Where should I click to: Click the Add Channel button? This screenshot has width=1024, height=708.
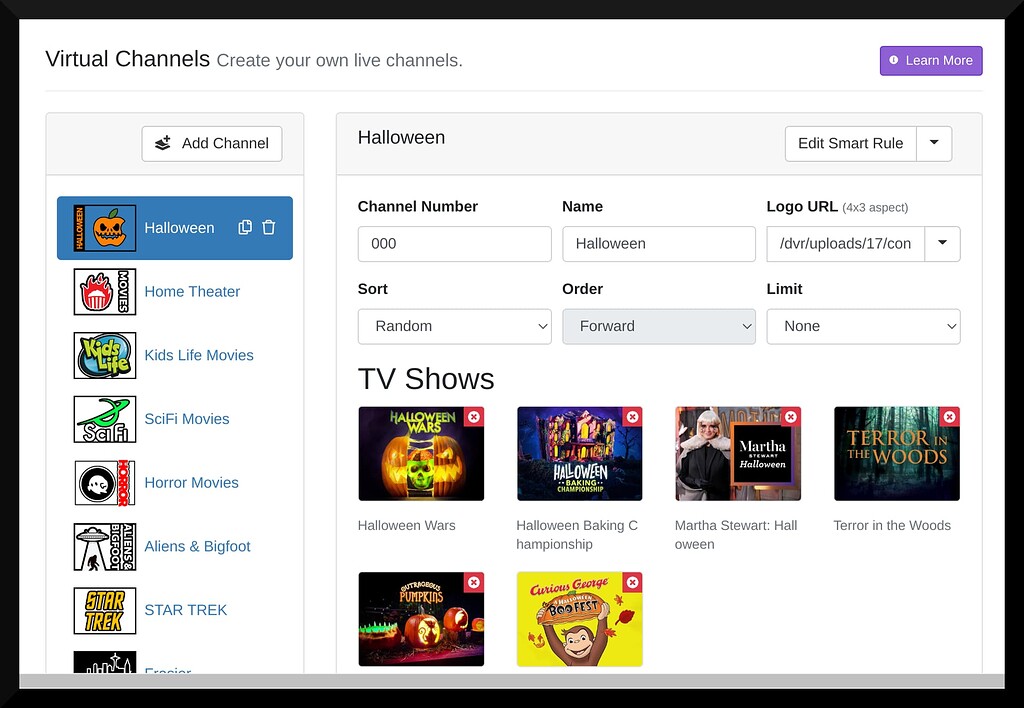pyautogui.click(x=211, y=143)
